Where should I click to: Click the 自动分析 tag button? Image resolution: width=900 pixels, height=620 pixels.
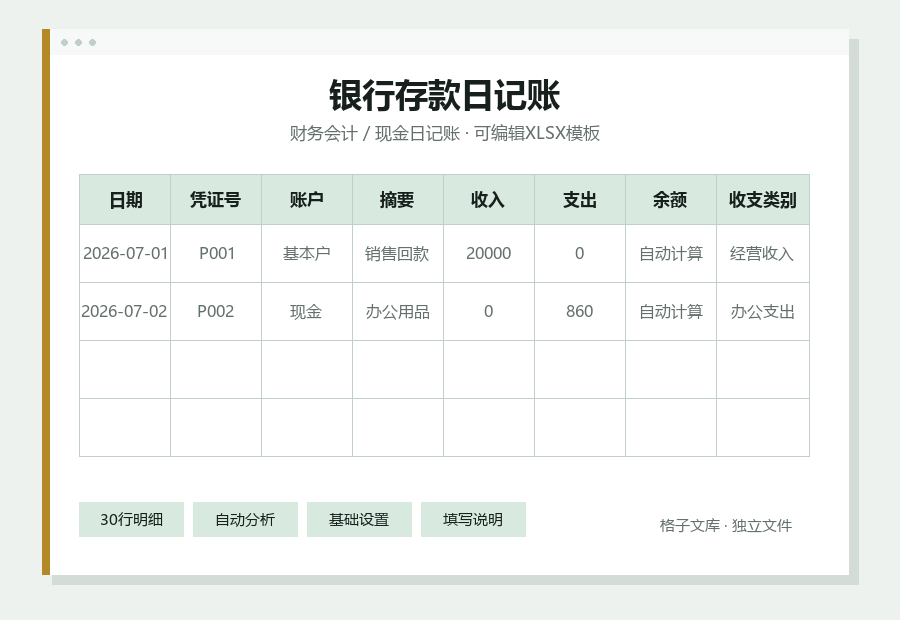pos(245,520)
